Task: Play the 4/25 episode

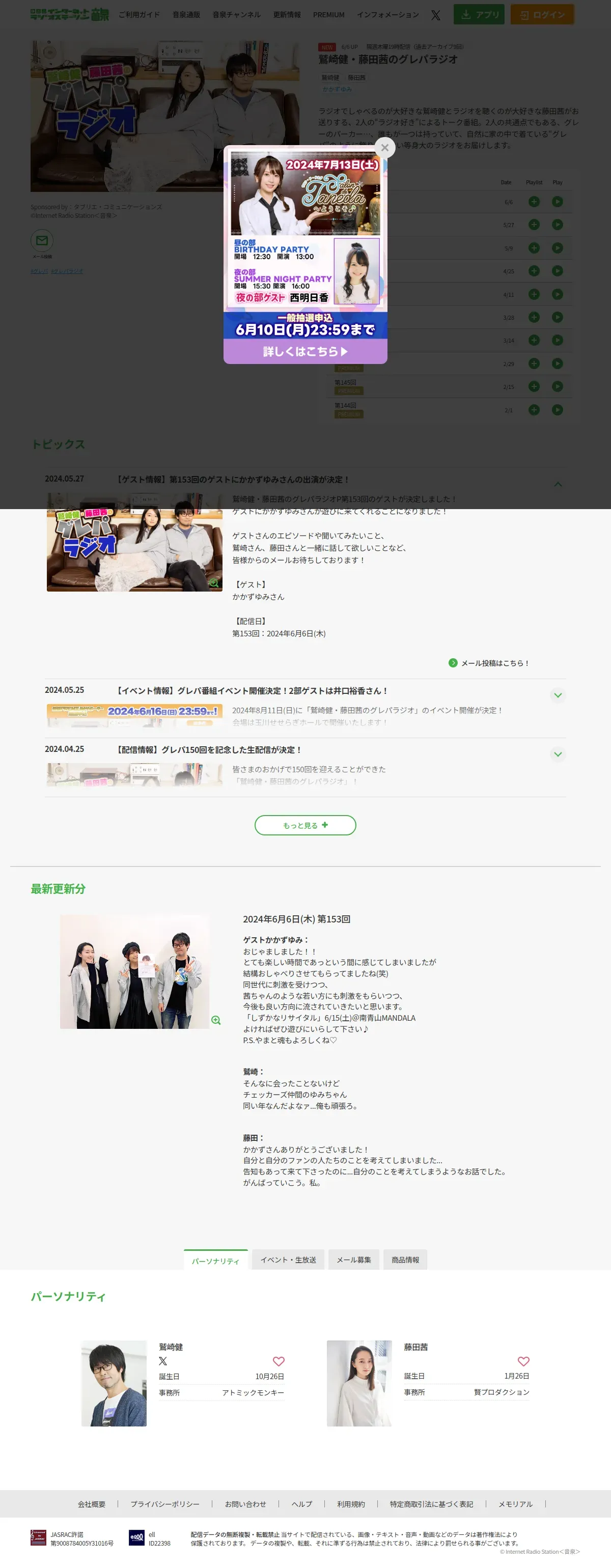Action: coord(558,271)
